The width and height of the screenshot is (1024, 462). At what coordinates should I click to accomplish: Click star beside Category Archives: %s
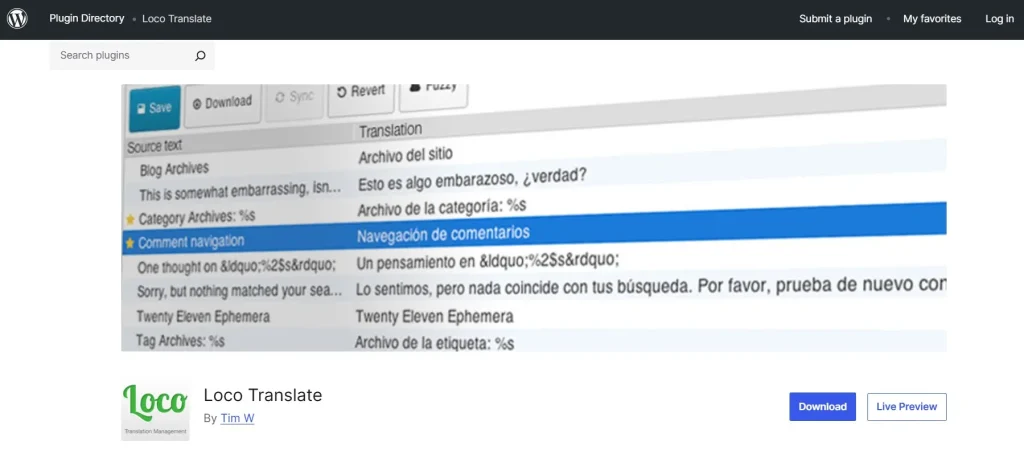point(130,220)
